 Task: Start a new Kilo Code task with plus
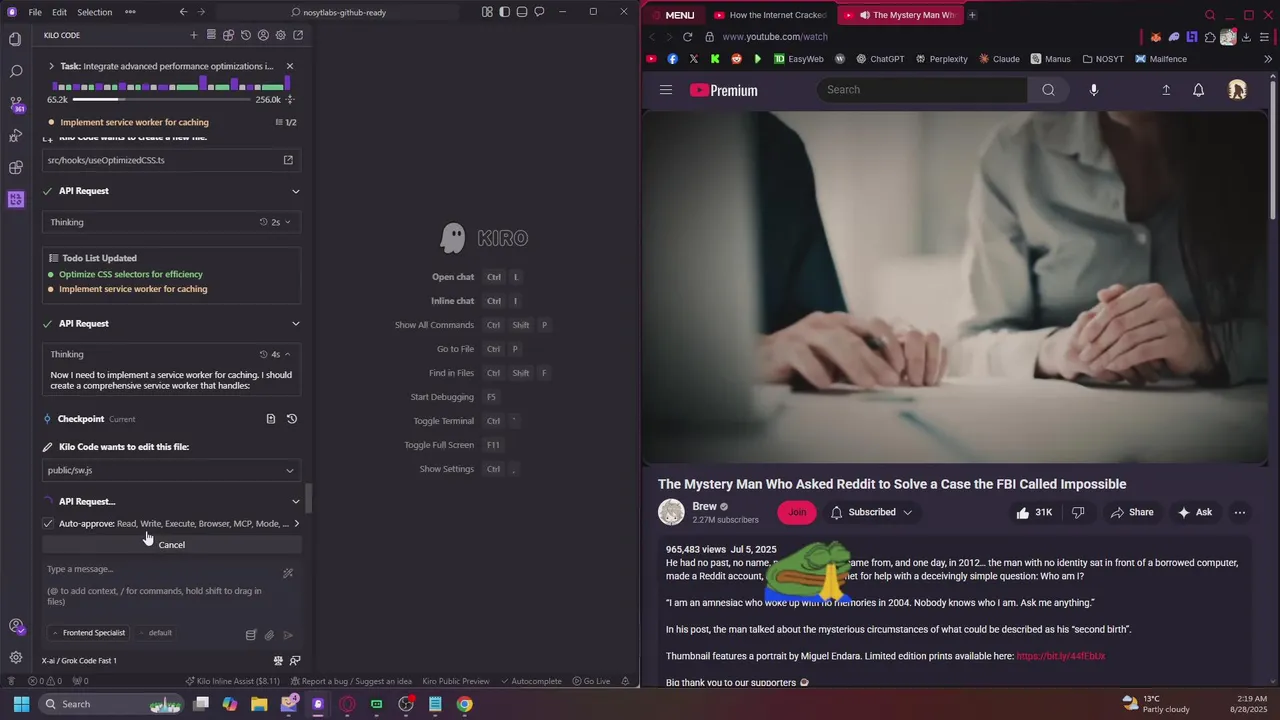pyautogui.click(x=194, y=35)
